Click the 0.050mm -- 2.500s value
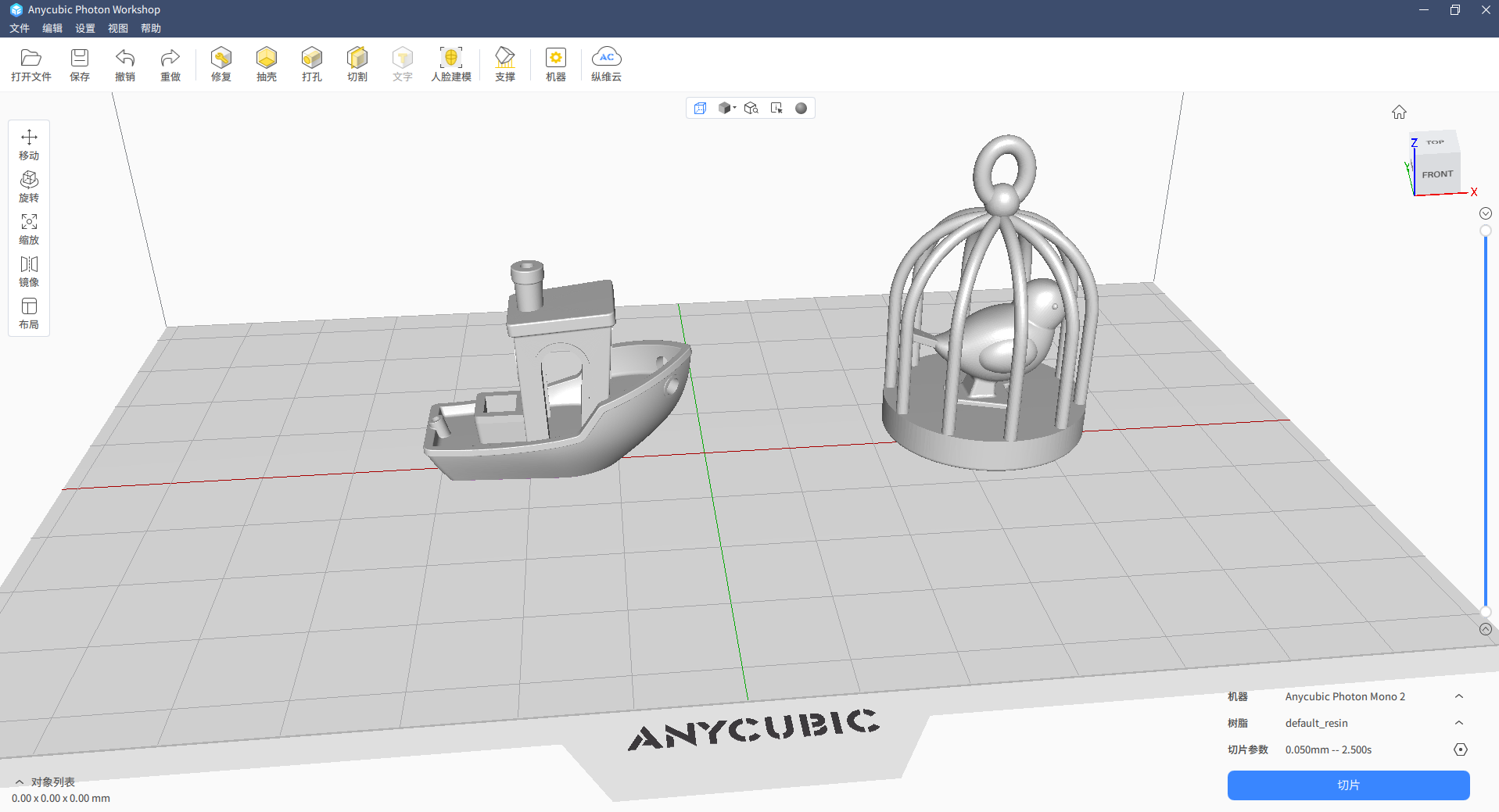 [x=1328, y=749]
